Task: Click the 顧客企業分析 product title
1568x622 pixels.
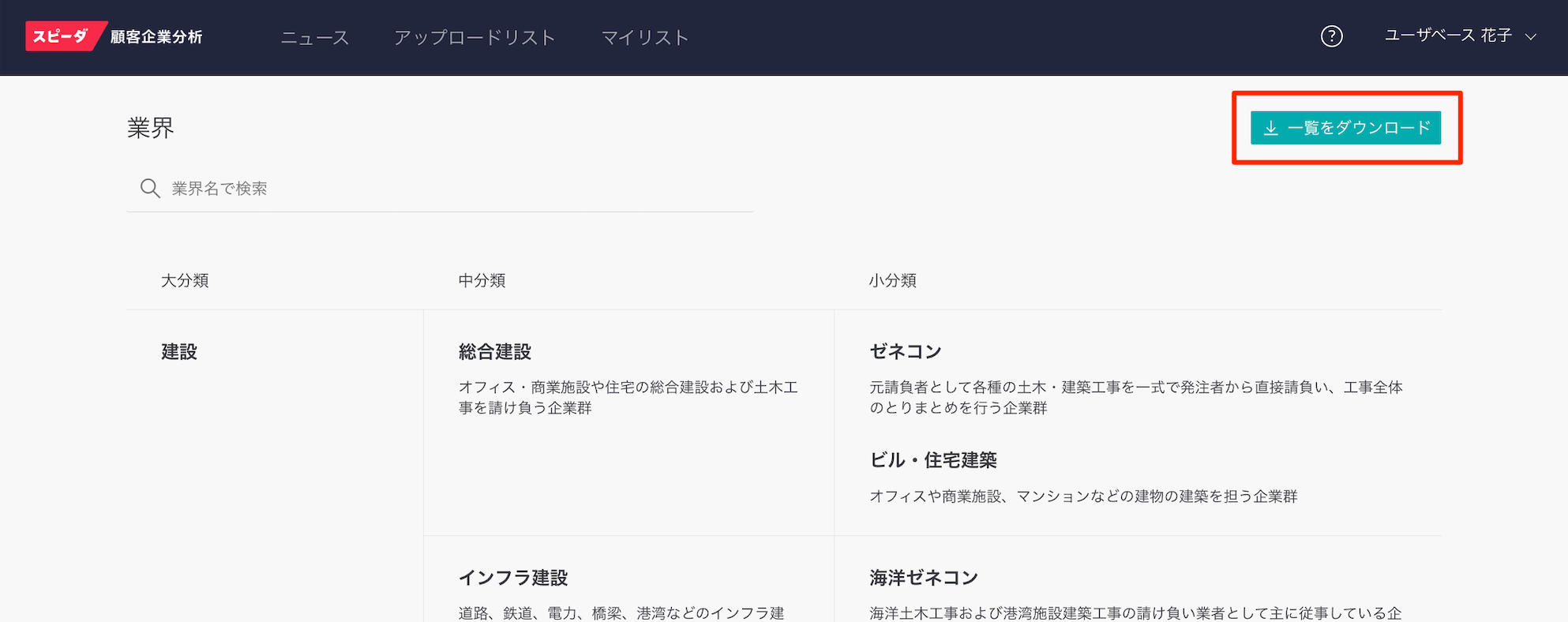Action: click(156, 37)
